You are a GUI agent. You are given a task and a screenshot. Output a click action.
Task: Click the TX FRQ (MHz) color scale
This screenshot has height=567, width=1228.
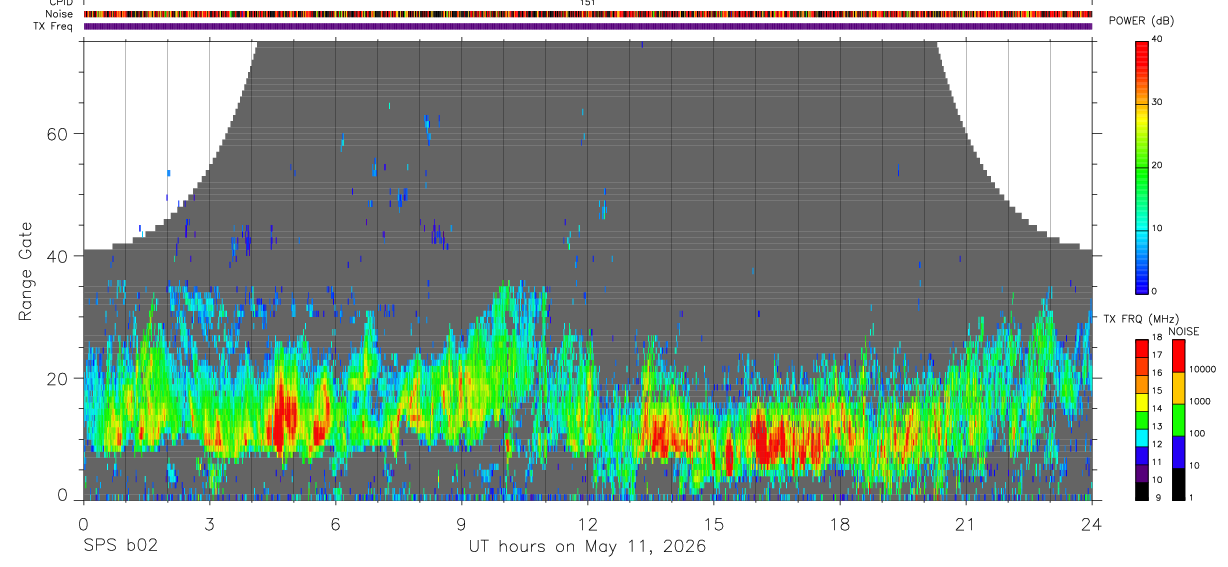pos(1142,420)
